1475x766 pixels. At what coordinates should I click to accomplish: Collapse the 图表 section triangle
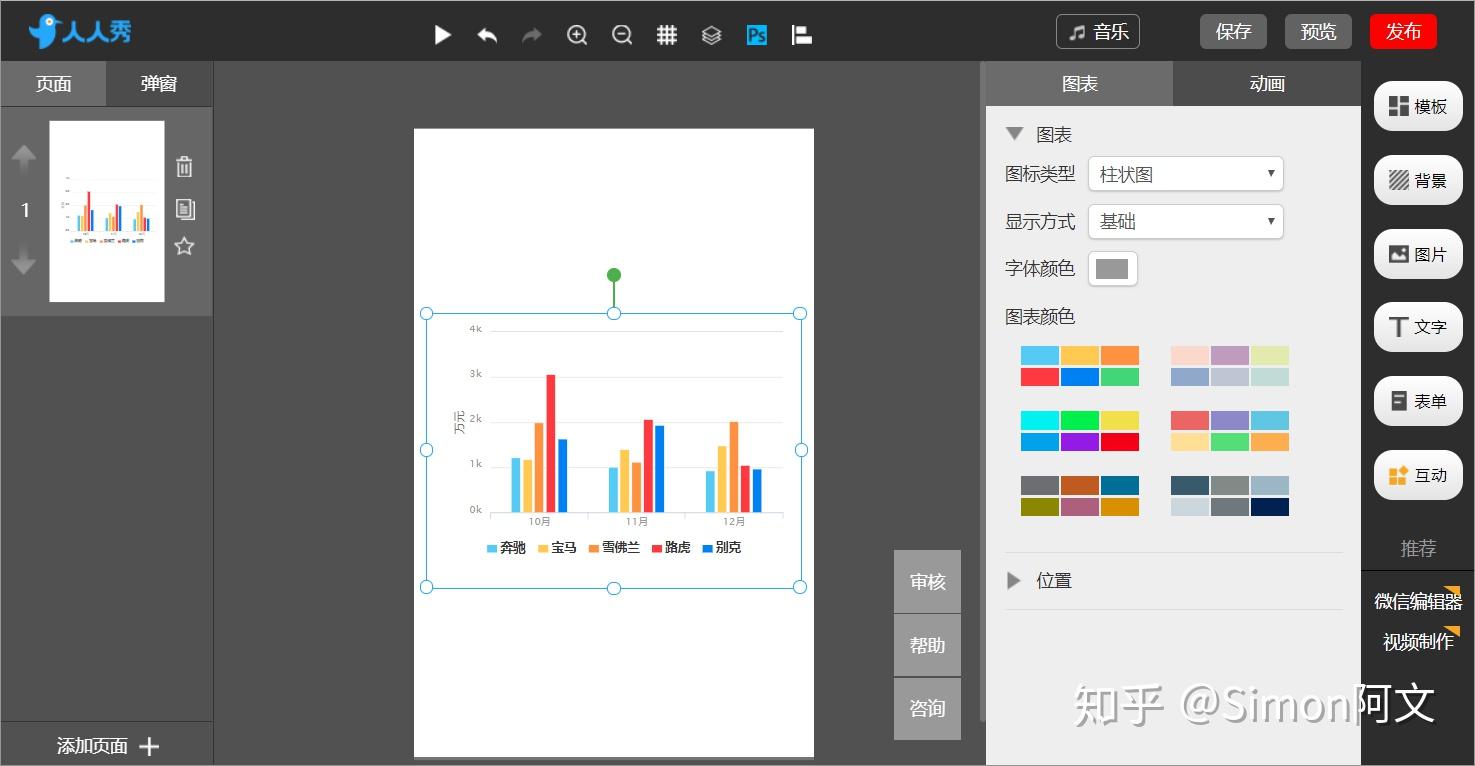(x=1015, y=133)
